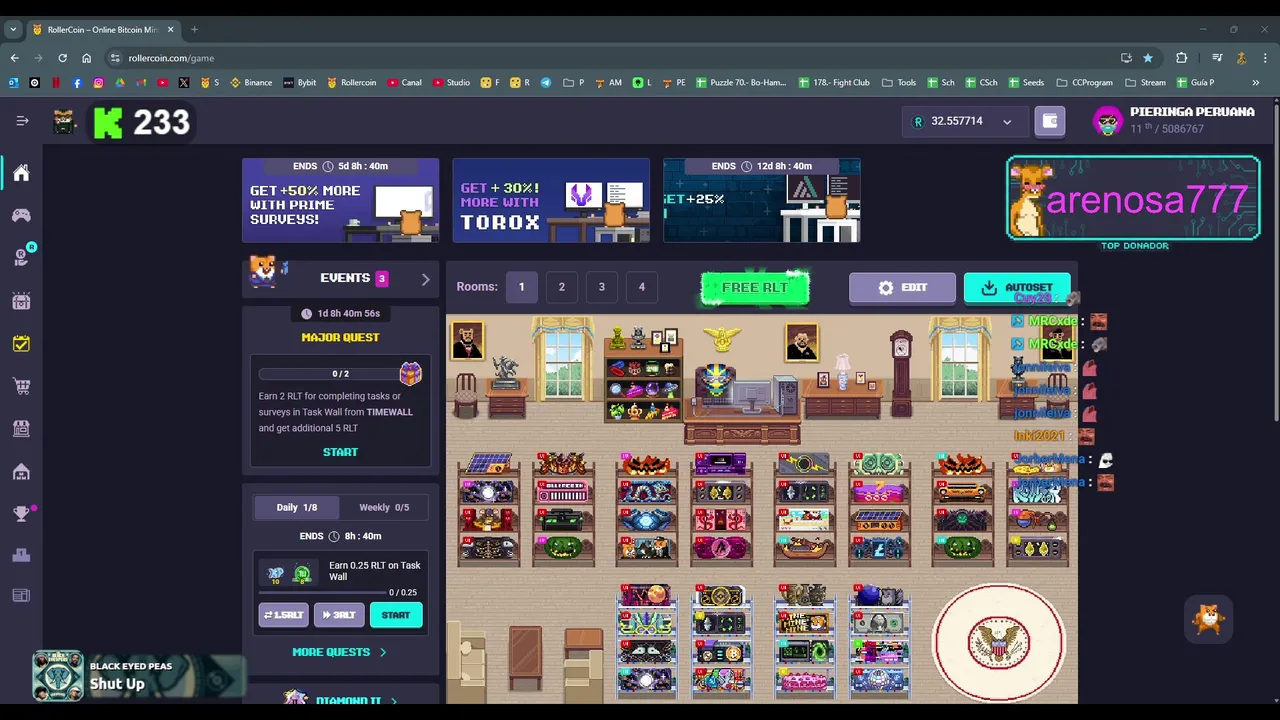Open the Marketplace stall sidebar icon
This screenshot has width=1280, height=720.
pos(21,428)
